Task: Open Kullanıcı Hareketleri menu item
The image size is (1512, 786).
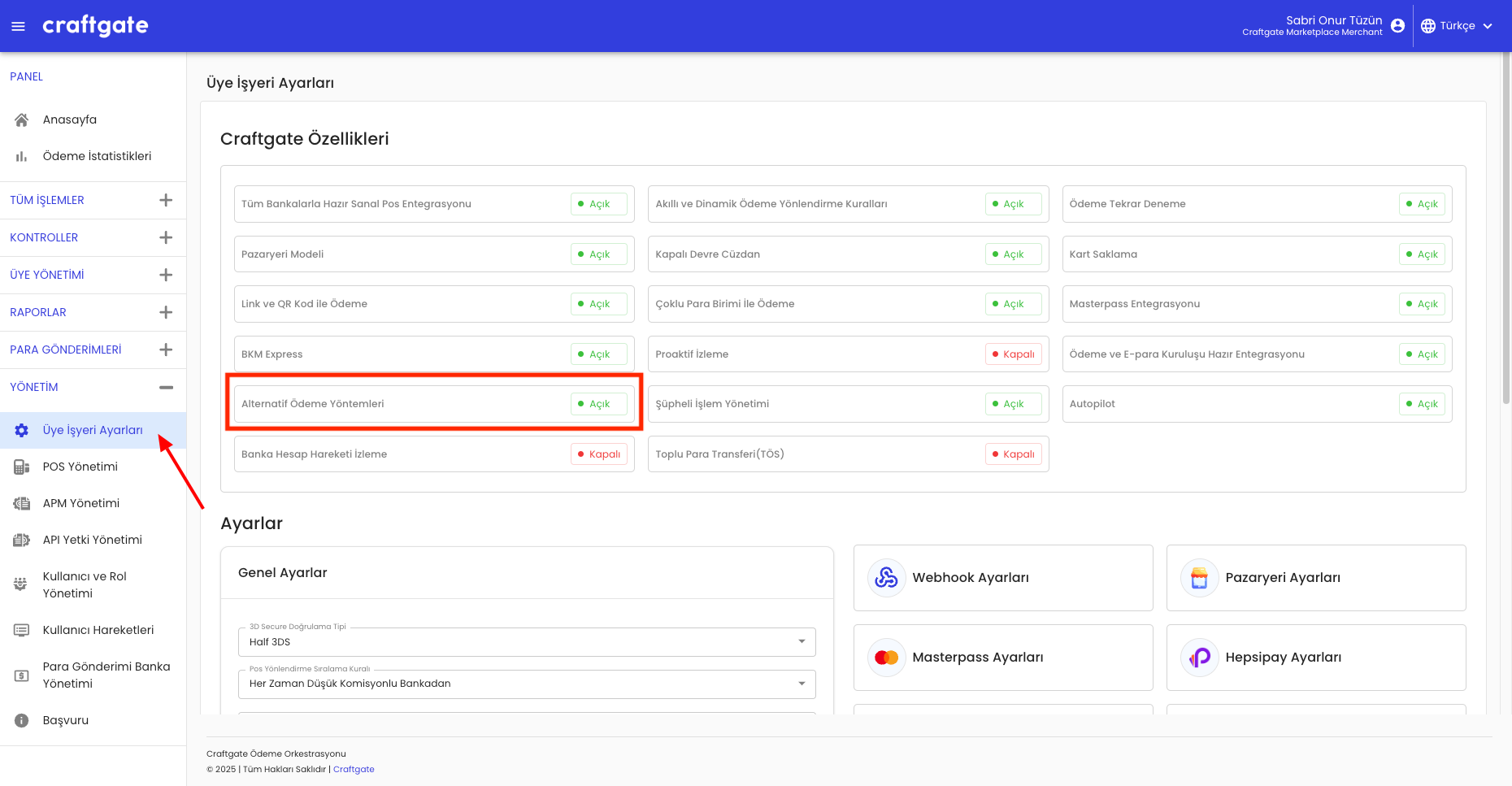Action: [x=98, y=630]
